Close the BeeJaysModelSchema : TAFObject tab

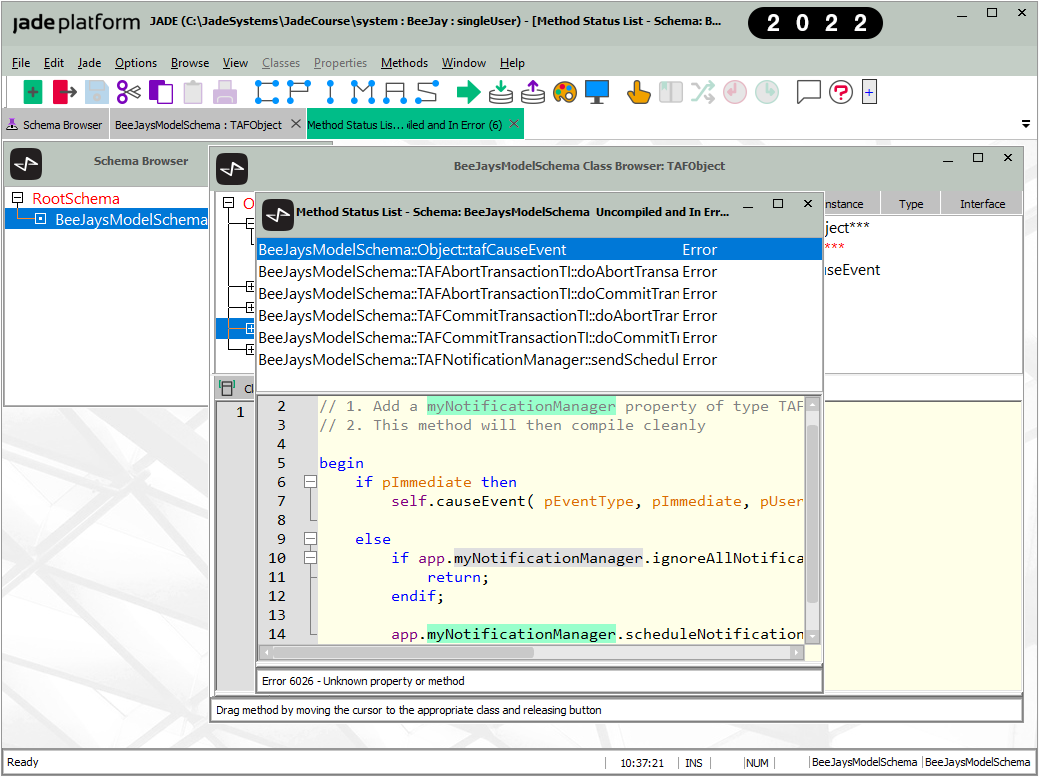point(295,125)
